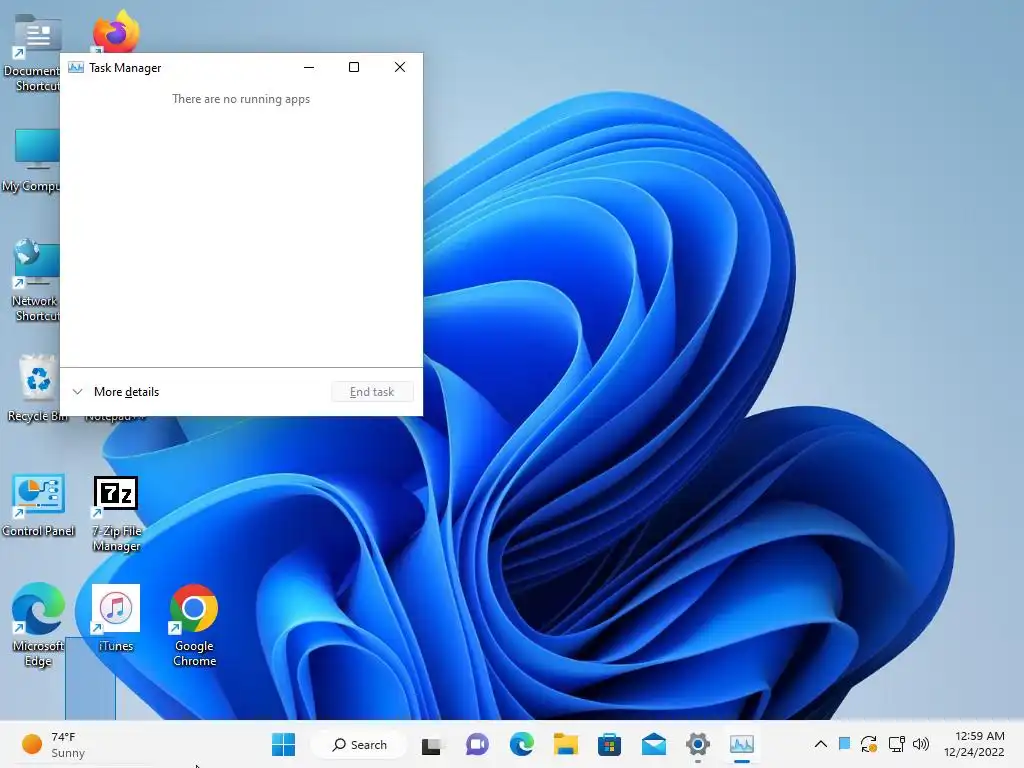Open File Explorer from the taskbar
Image resolution: width=1024 pixels, height=768 pixels.
tap(566, 744)
